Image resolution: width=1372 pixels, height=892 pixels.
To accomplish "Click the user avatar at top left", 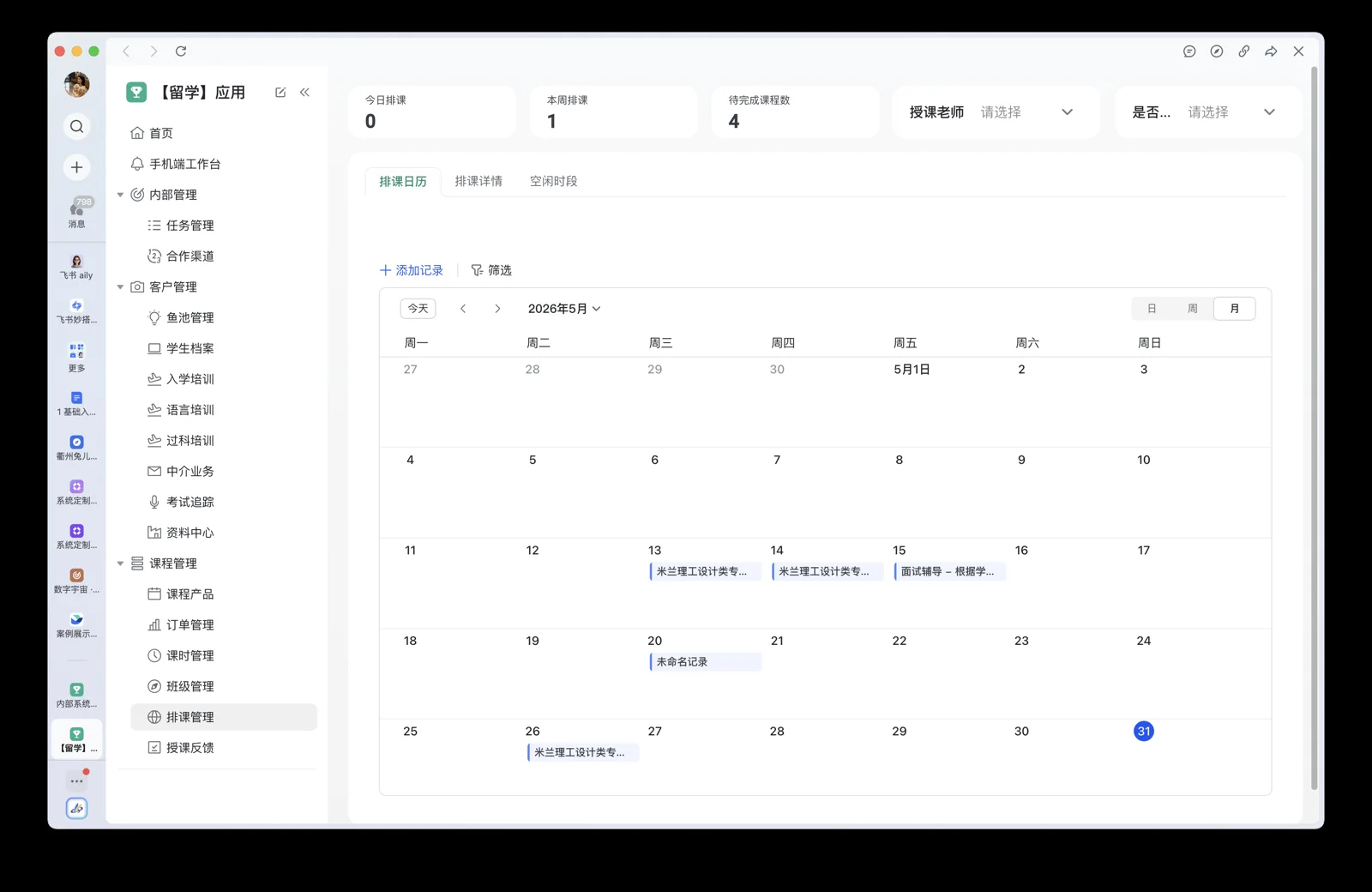I will tap(76, 85).
